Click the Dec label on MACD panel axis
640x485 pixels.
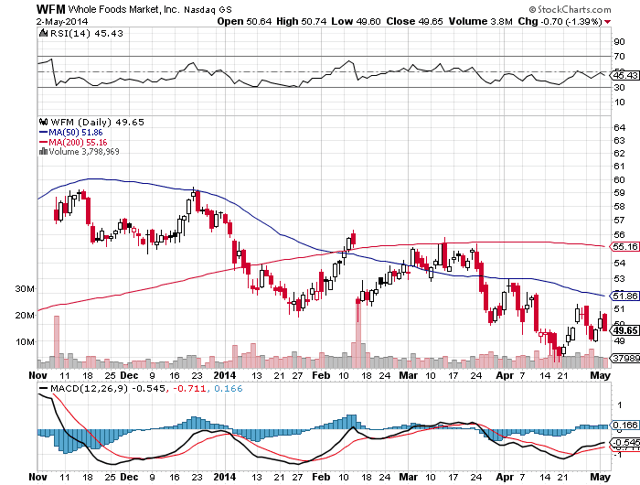[129, 476]
